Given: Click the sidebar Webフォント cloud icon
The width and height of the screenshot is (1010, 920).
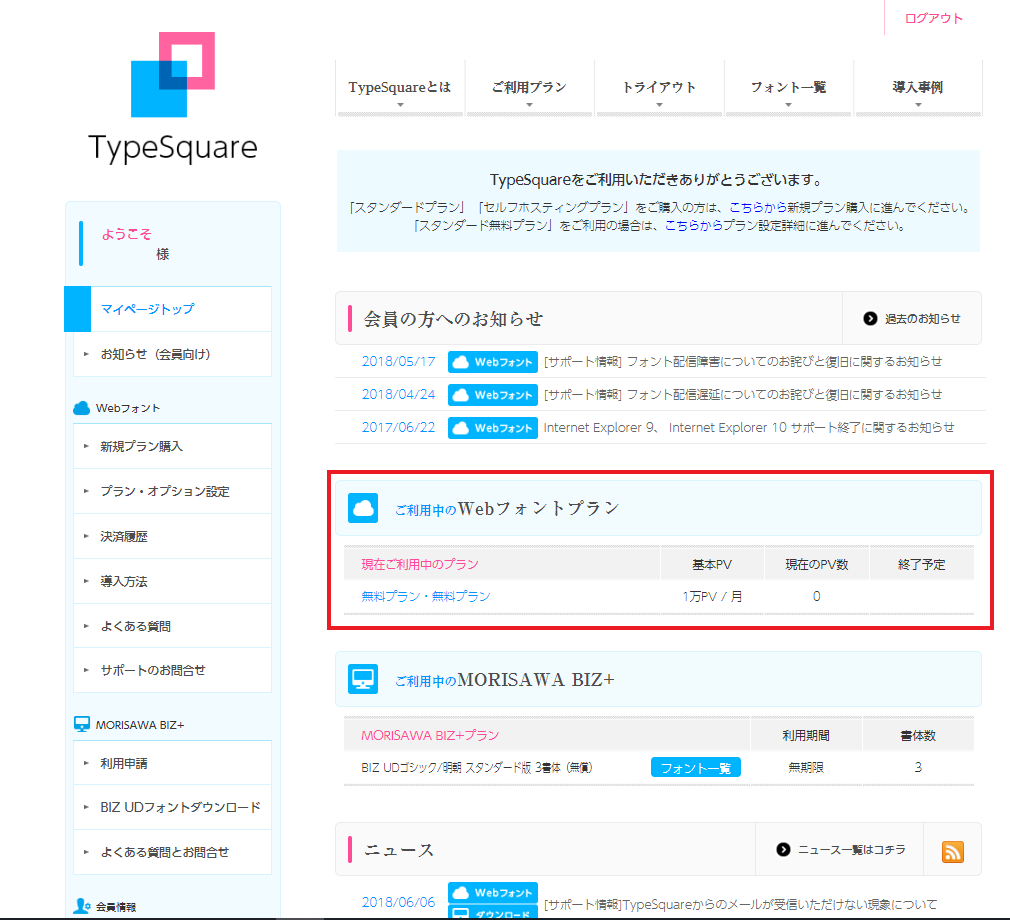Looking at the screenshot, I should pos(82,408).
